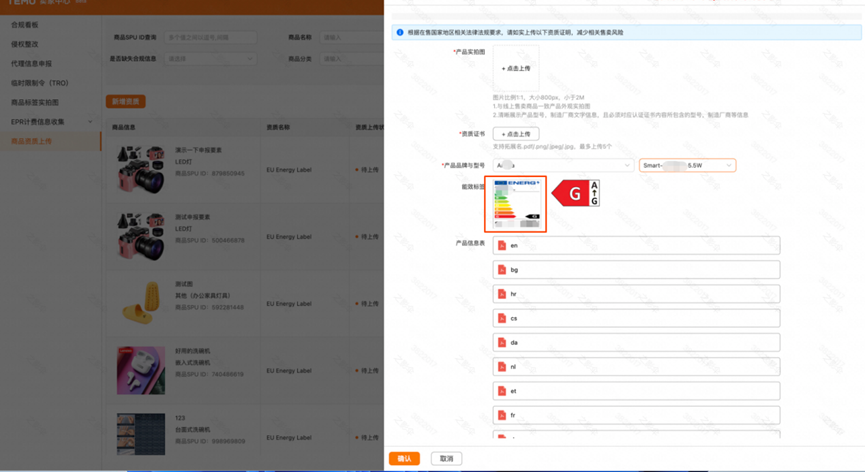Click the blue info icon in the notice banner
The width and height of the screenshot is (865, 472).
[400, 33]
